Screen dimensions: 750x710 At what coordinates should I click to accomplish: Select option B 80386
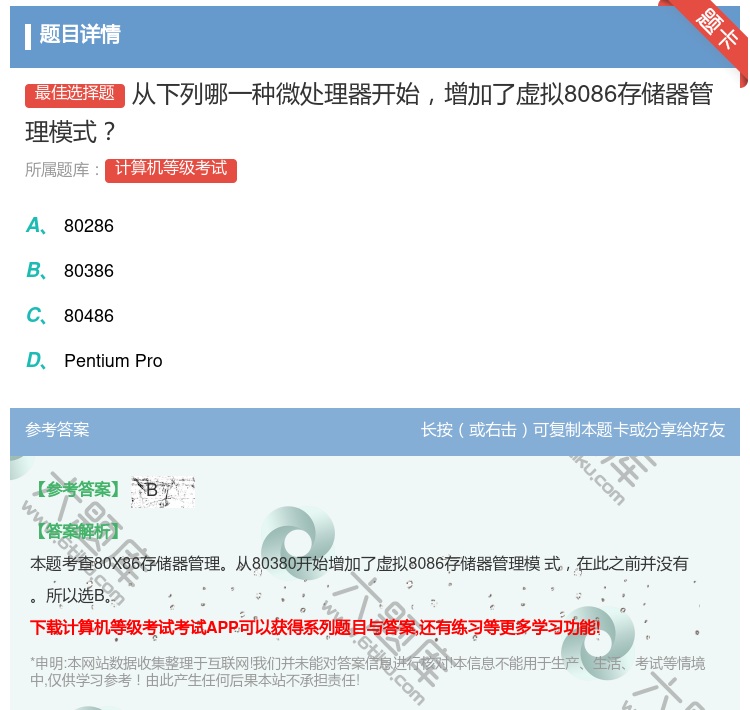pyautogui.click(x=70, y=270)
